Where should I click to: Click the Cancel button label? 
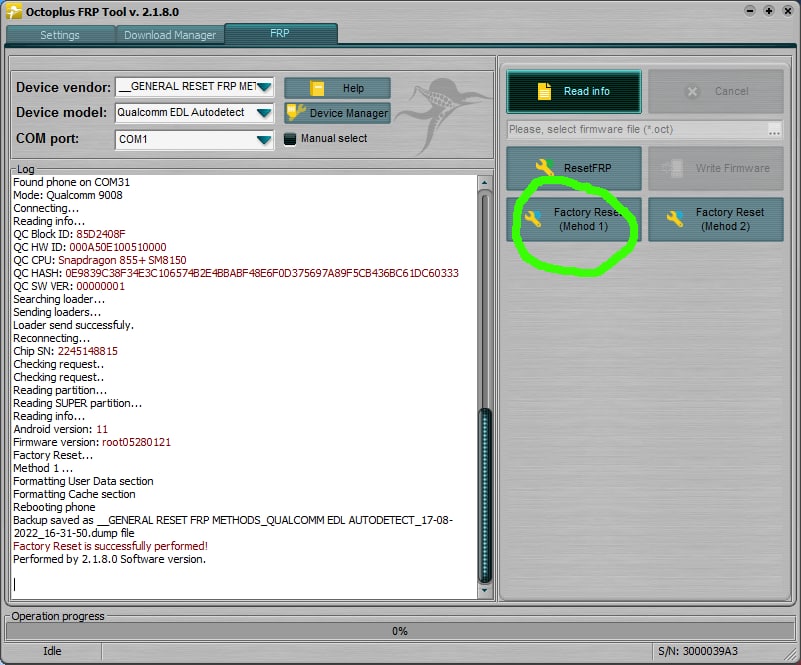point(732,91)
